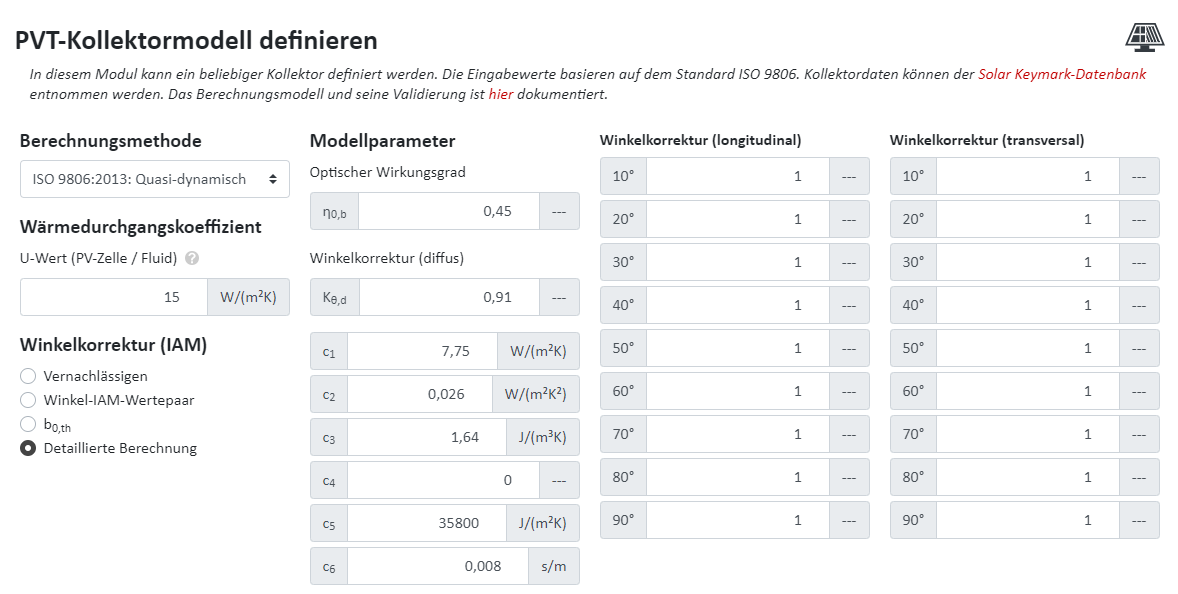Click the U-Wert help question mark icon
The image size is (1178, 594).
tap(192, 258)
